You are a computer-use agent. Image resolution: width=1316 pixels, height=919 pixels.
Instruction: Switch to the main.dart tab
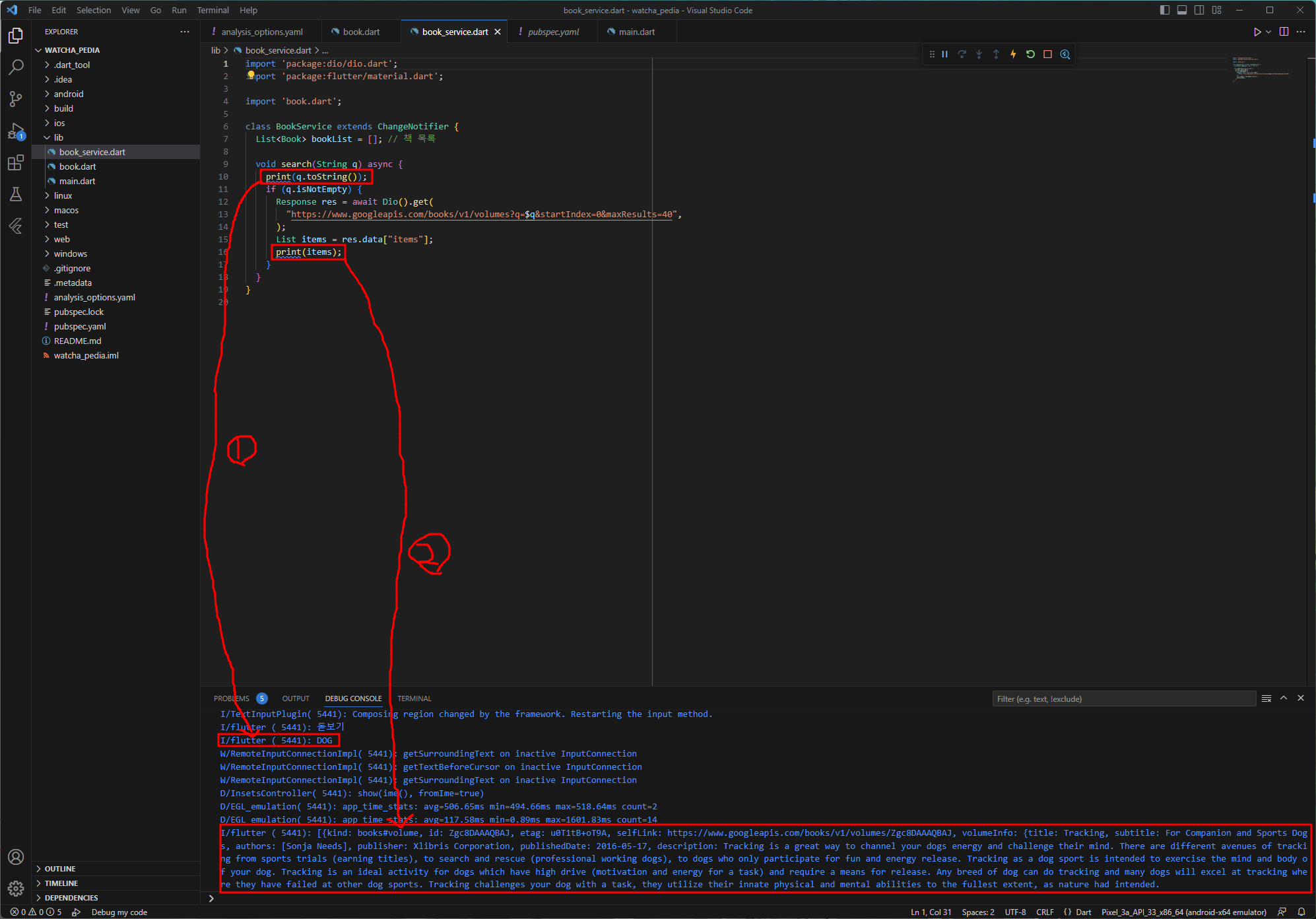pos(636,32)
